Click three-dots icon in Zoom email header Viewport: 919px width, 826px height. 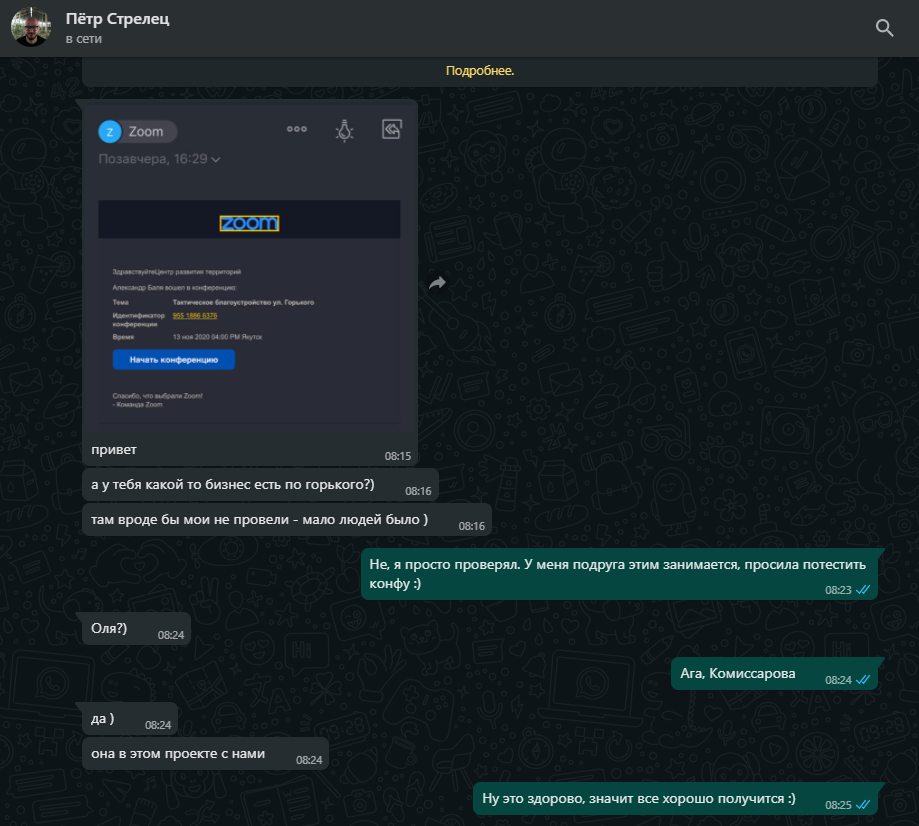(x=297, y=129)
